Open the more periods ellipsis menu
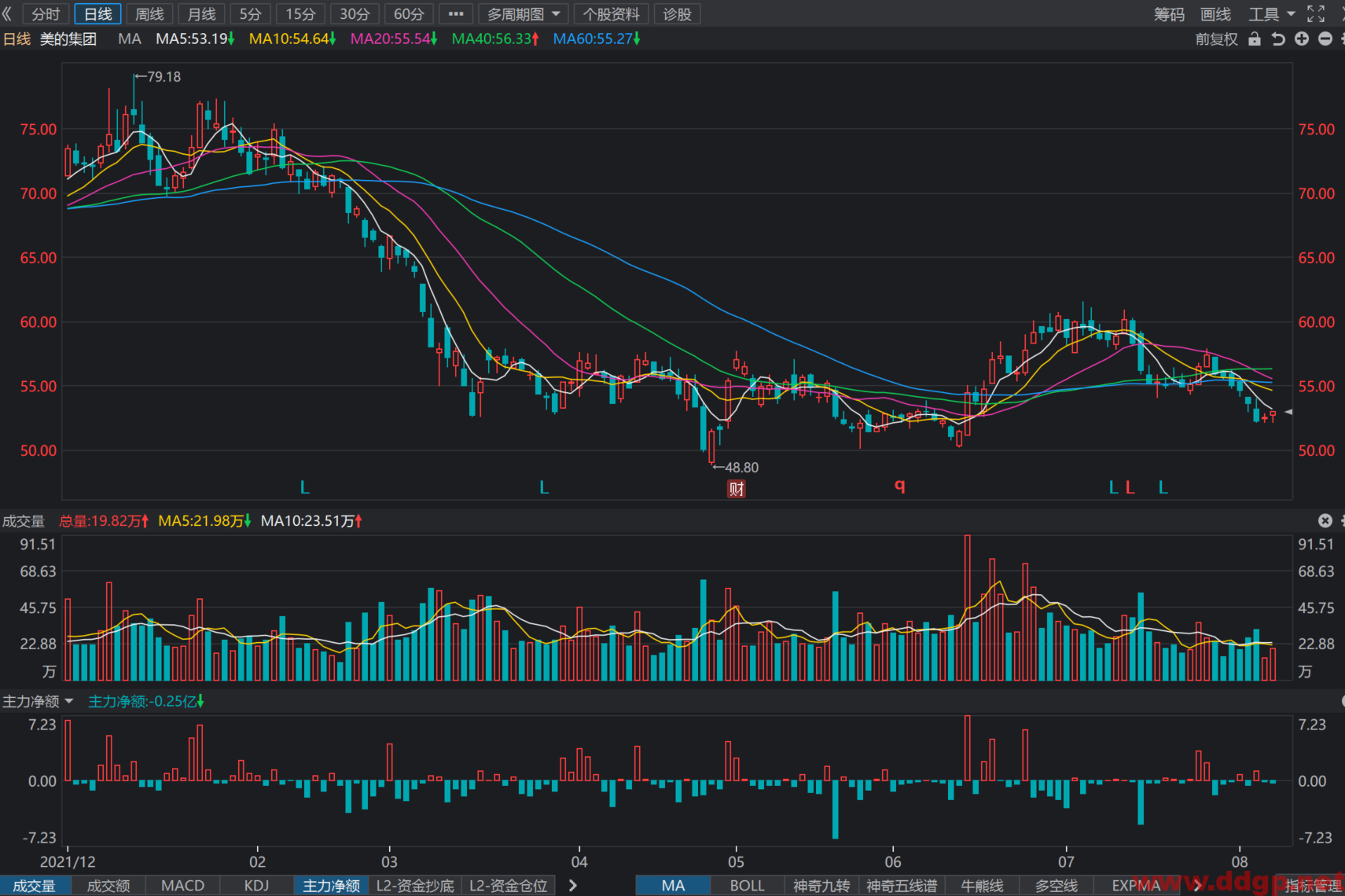The height and width of the screenshot is (896, 1345). (x=456, y=14)
